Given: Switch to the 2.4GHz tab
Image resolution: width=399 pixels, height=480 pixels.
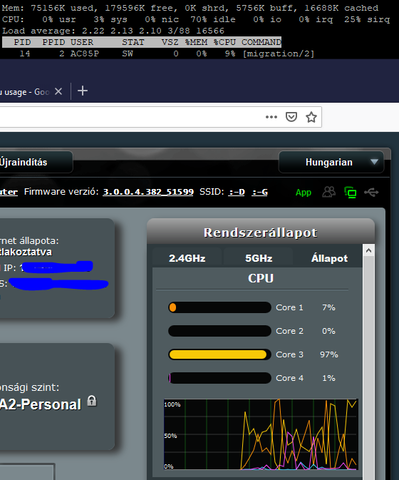Looking at the screenshot, I should click(187, 258).
